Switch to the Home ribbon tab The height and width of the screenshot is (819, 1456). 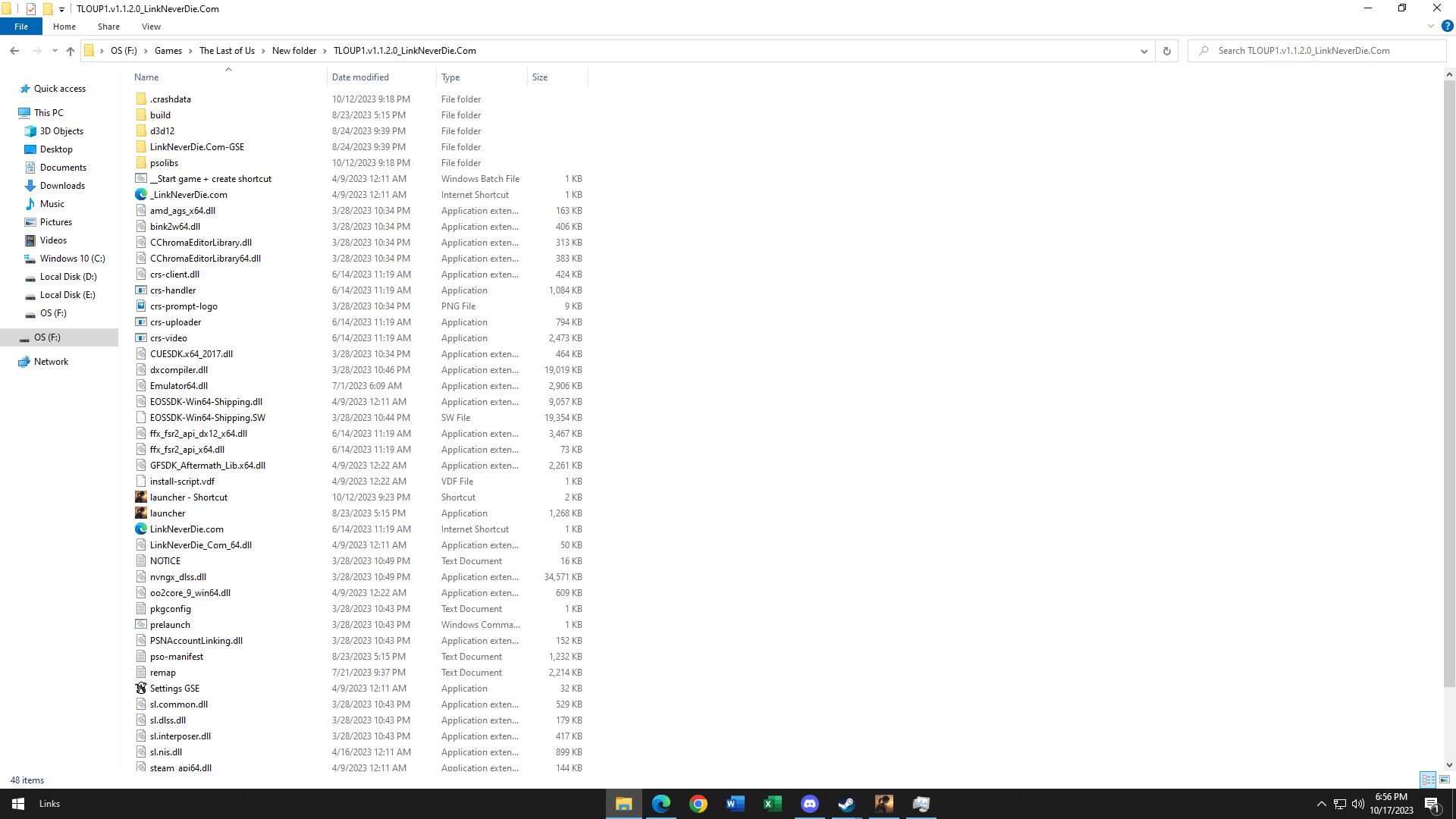pos(64,27)
